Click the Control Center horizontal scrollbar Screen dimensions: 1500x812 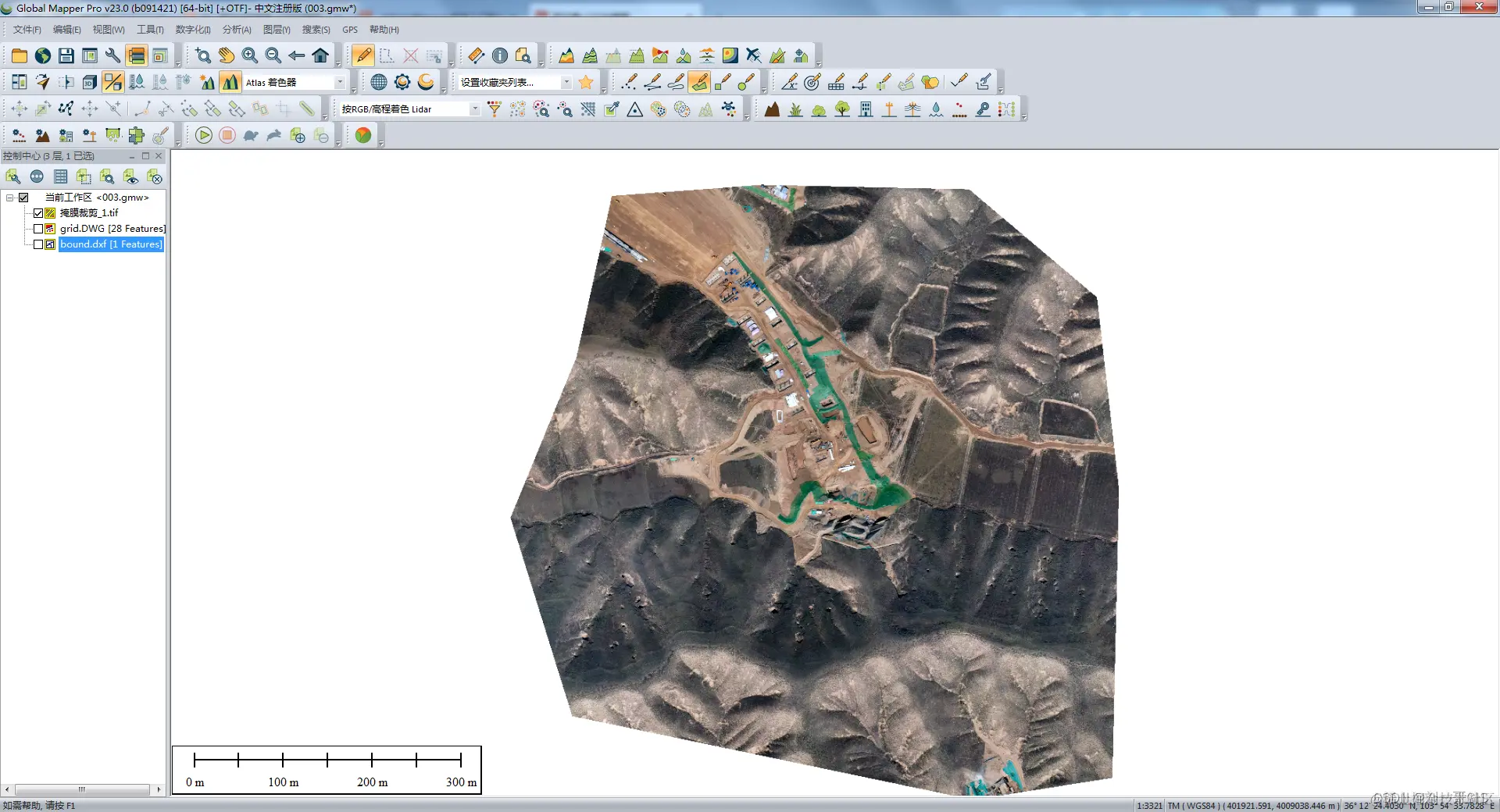[x=82, y=789]
